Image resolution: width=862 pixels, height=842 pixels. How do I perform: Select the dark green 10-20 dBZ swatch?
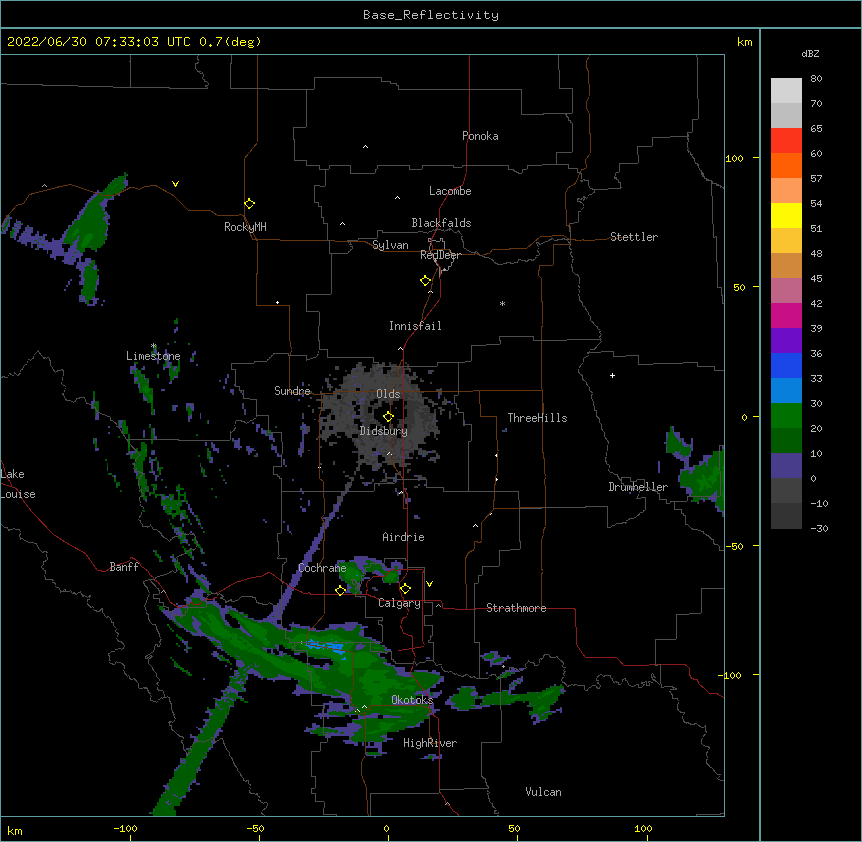pyautogui.click(x=786, y=440)
